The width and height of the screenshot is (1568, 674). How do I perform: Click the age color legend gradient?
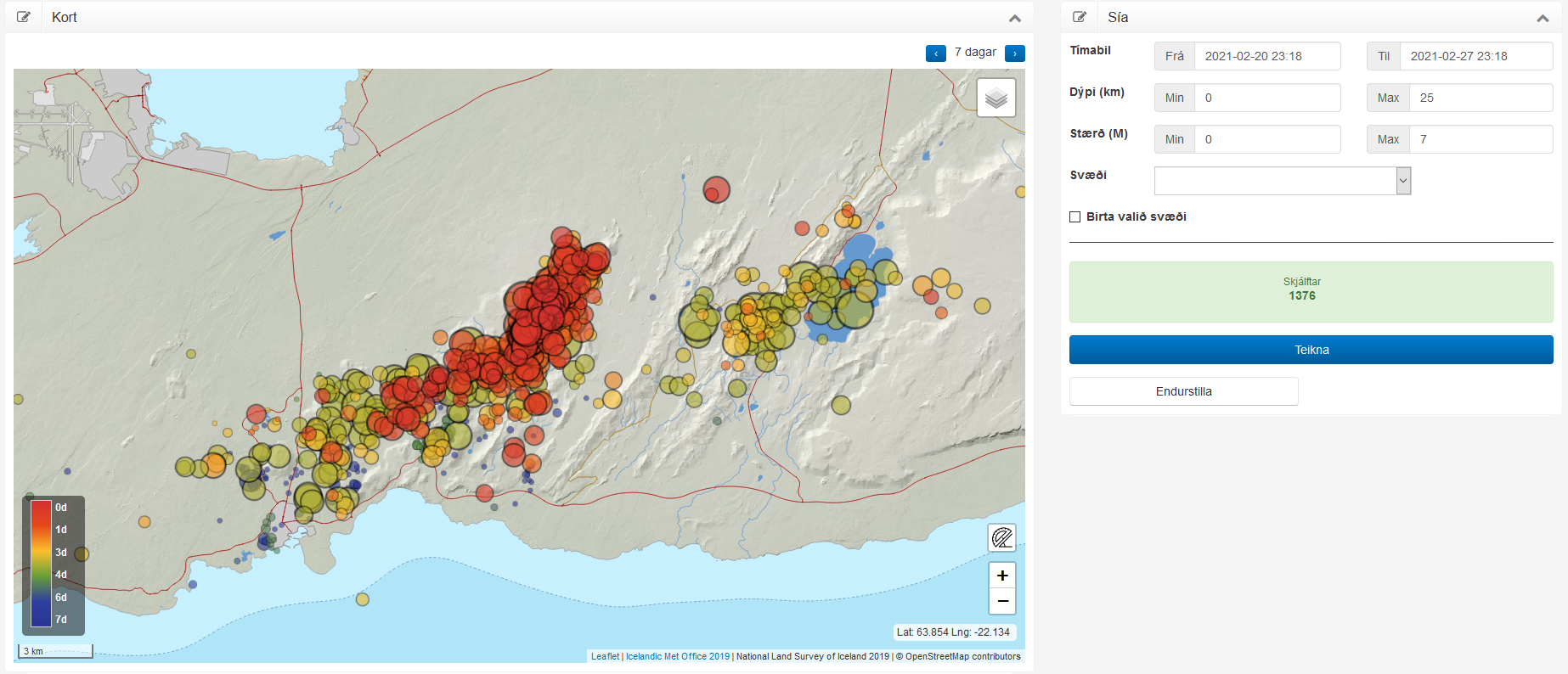click(41, 564)
